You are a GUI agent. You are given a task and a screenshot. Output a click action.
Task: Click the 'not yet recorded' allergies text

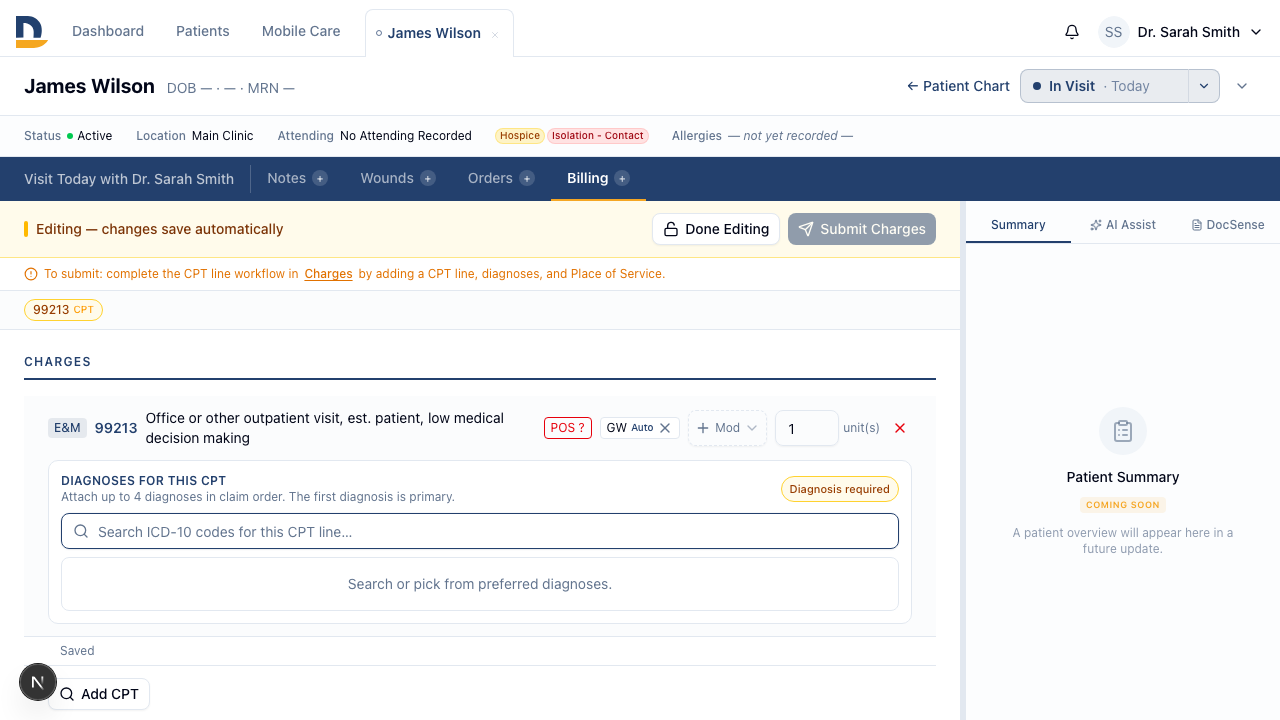(x=790, y=136)
